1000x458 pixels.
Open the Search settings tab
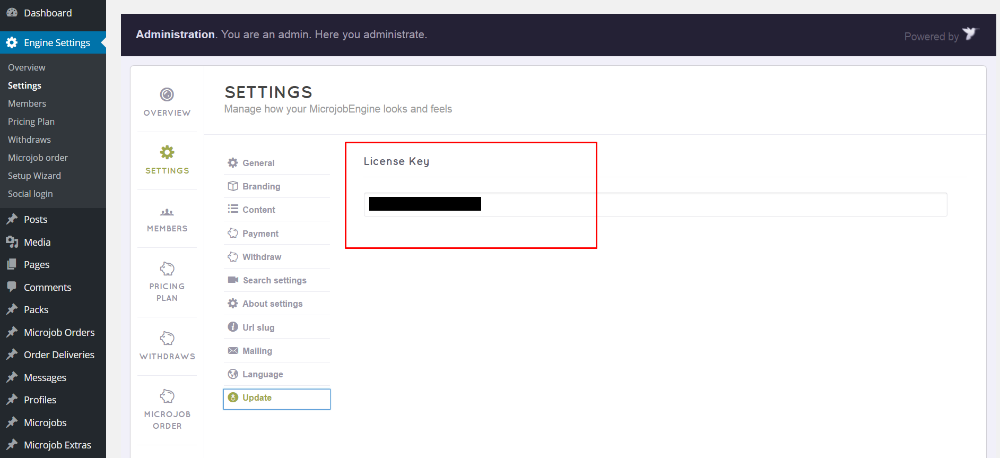(x=274, y=281)
